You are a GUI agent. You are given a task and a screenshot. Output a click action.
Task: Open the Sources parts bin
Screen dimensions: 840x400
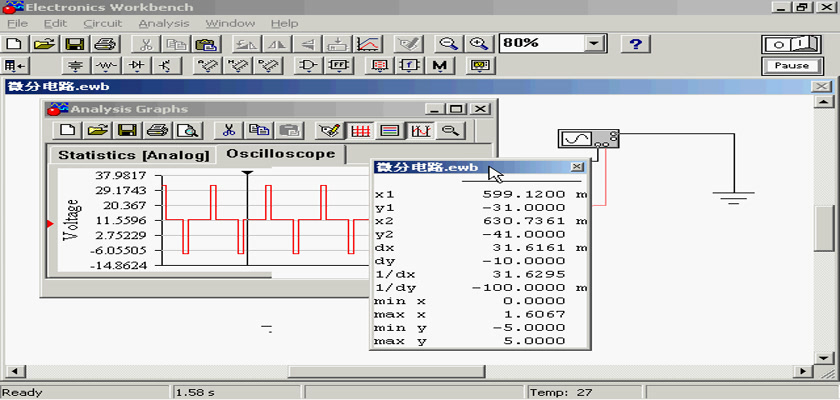(x=77, y=65)
